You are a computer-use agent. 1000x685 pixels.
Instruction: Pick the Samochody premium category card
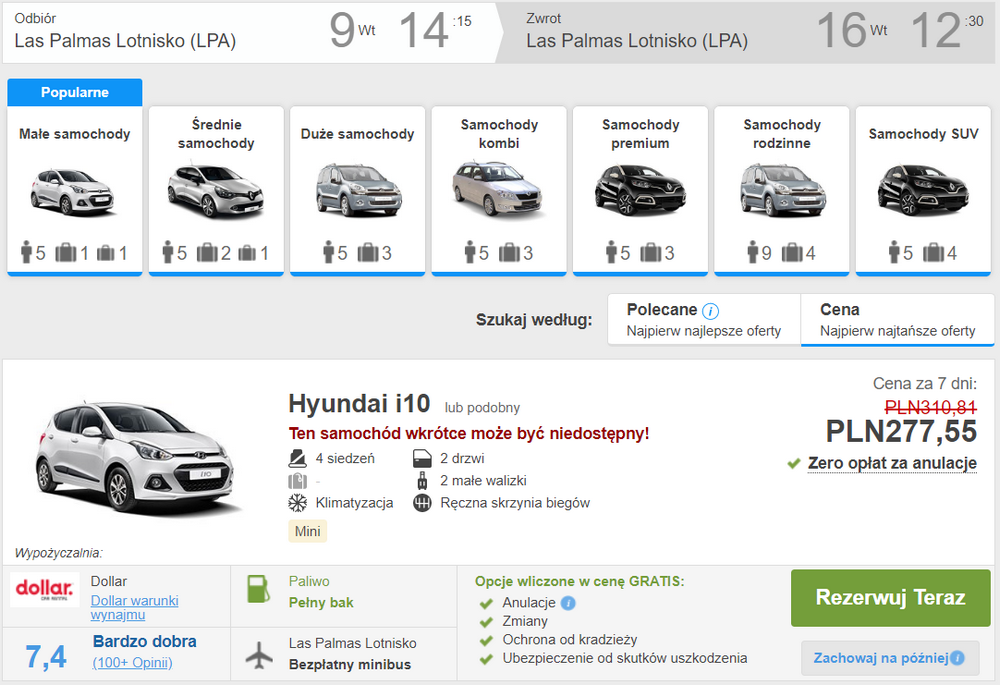click(640, 191)
